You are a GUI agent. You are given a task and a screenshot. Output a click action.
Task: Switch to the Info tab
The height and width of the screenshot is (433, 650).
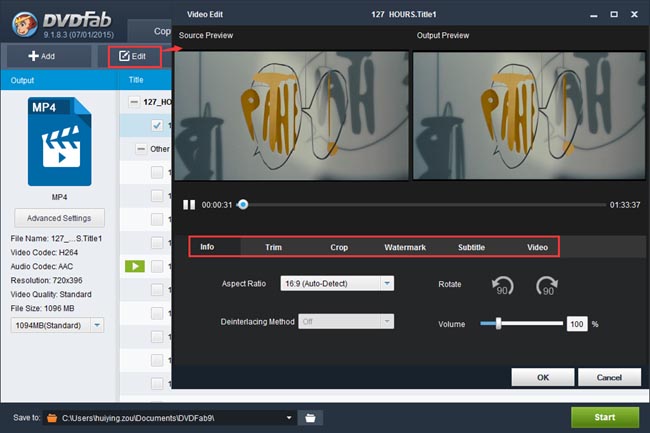(x=207, y=247)
